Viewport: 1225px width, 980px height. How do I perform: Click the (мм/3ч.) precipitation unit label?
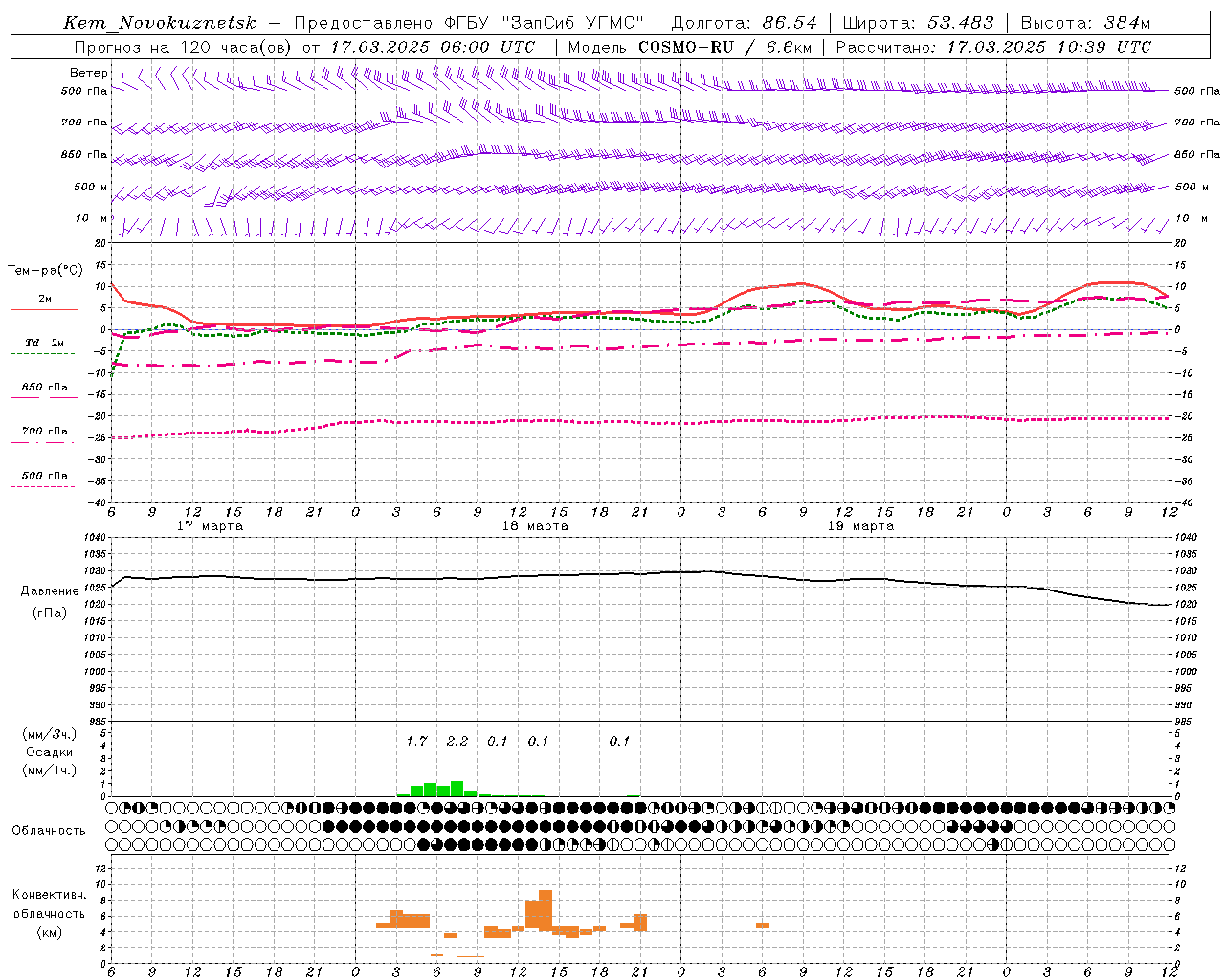click(x=49, y=734)
